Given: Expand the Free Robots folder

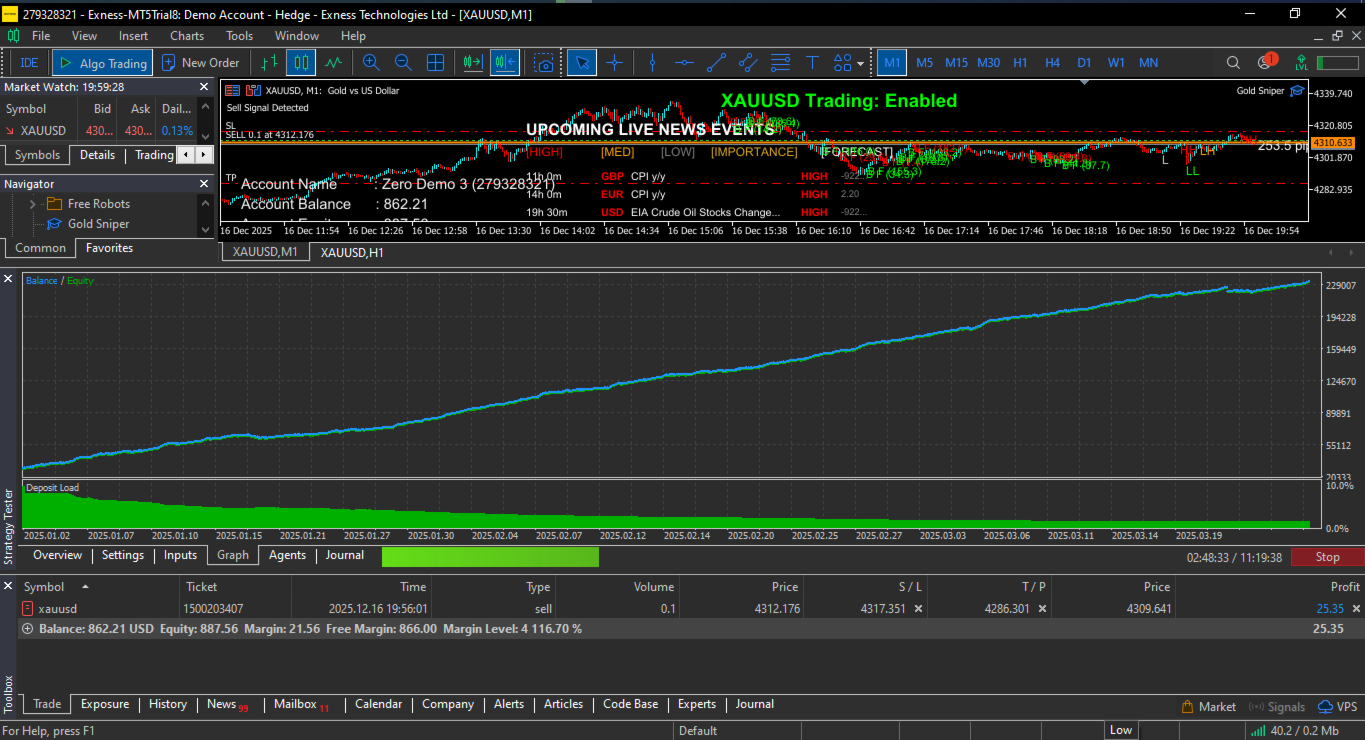Looking at the screenshot, I should pyautogui.click(x=33, y=204).
